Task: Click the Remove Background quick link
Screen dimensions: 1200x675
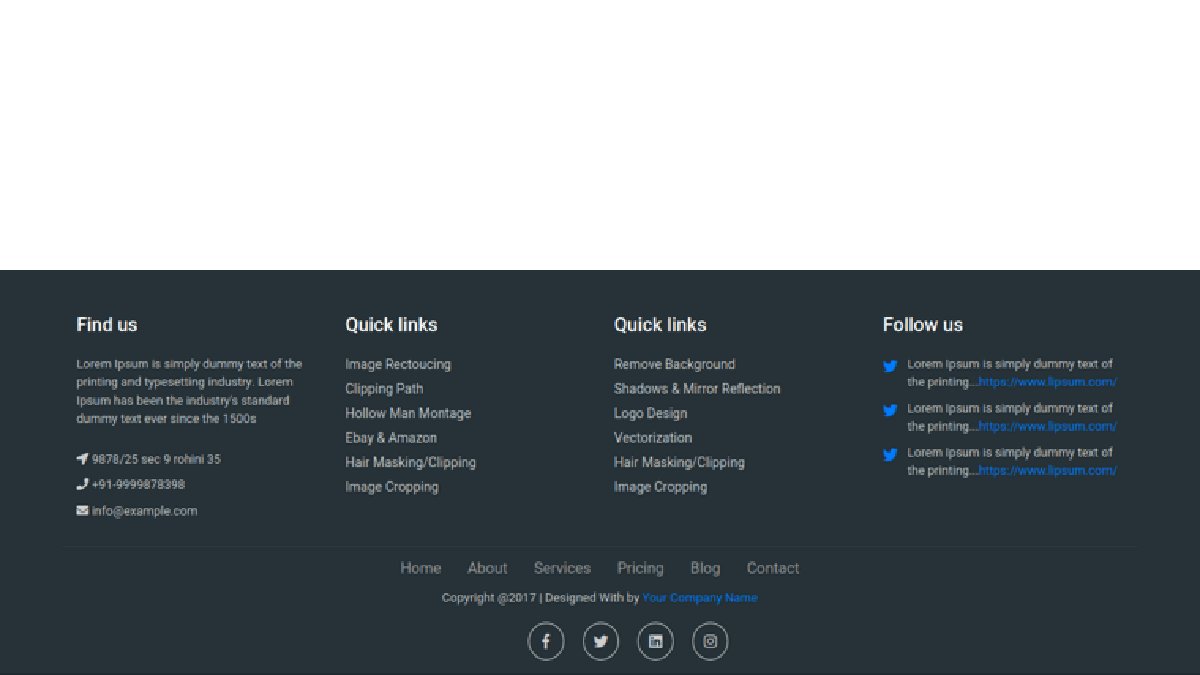Action: pos(674,364)
